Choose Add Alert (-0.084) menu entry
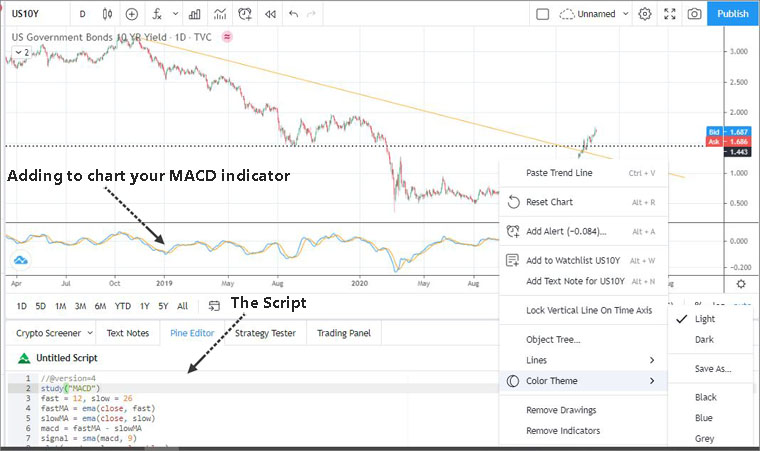The width and height of the screenshot is (760, 451). (584, 231)
